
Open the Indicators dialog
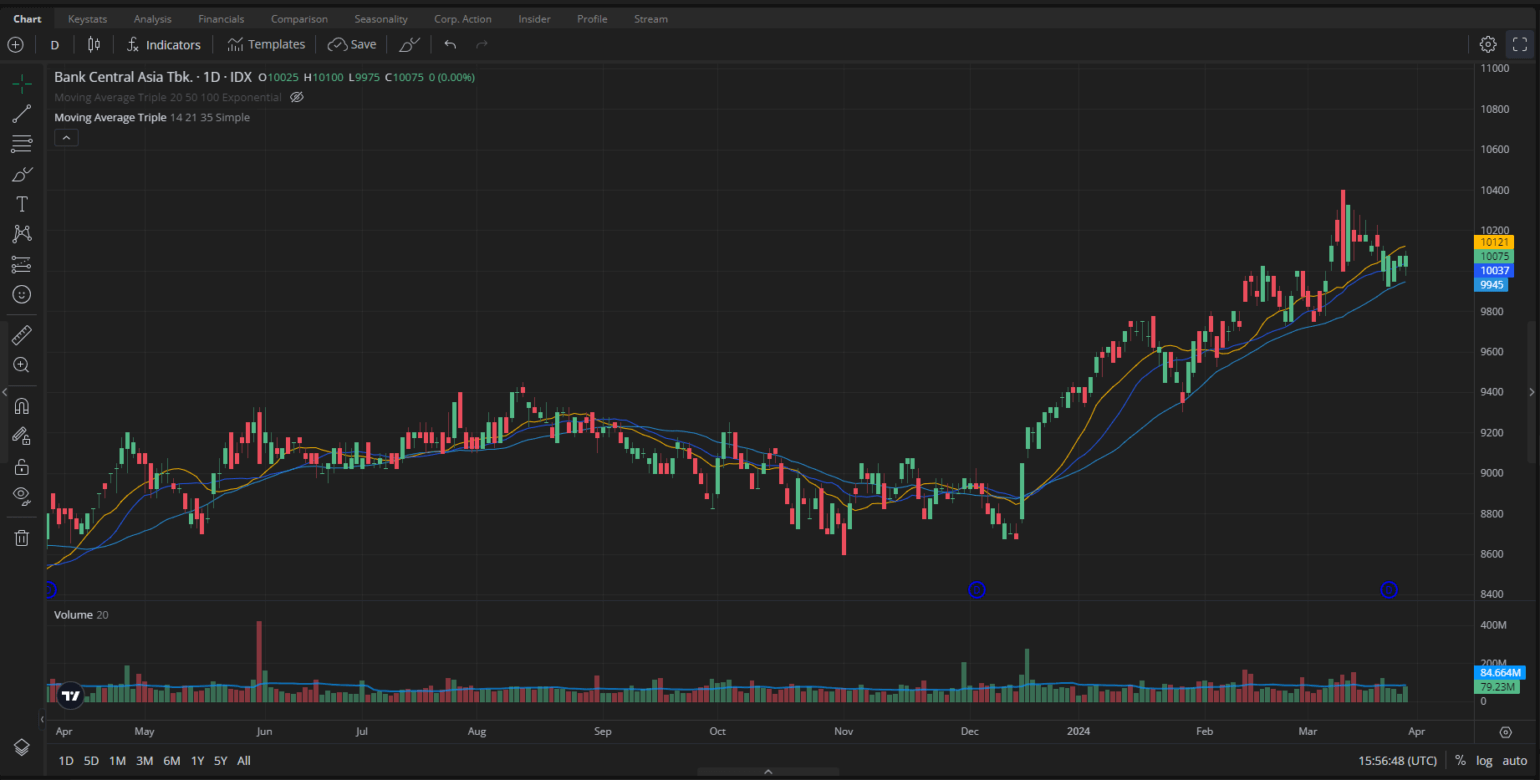163,44
